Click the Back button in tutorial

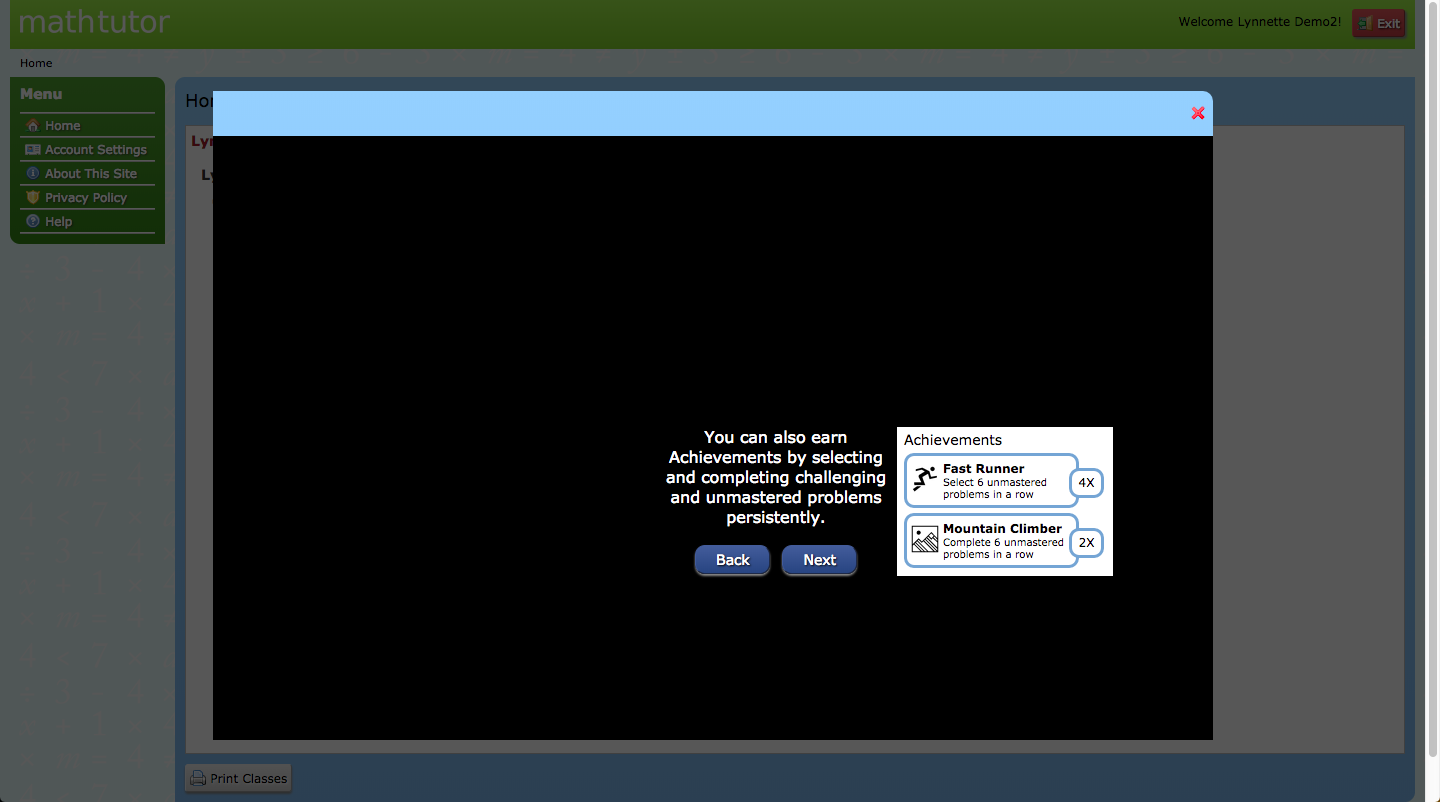click(x=732, y=560)
